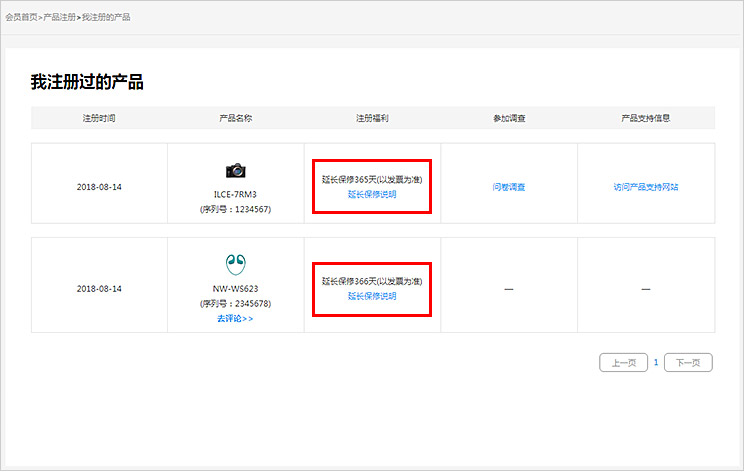Visit 访问产品支持网站 for the camera
The height and width of the screenshot is (472, 744).
click(x=645, y=187)
